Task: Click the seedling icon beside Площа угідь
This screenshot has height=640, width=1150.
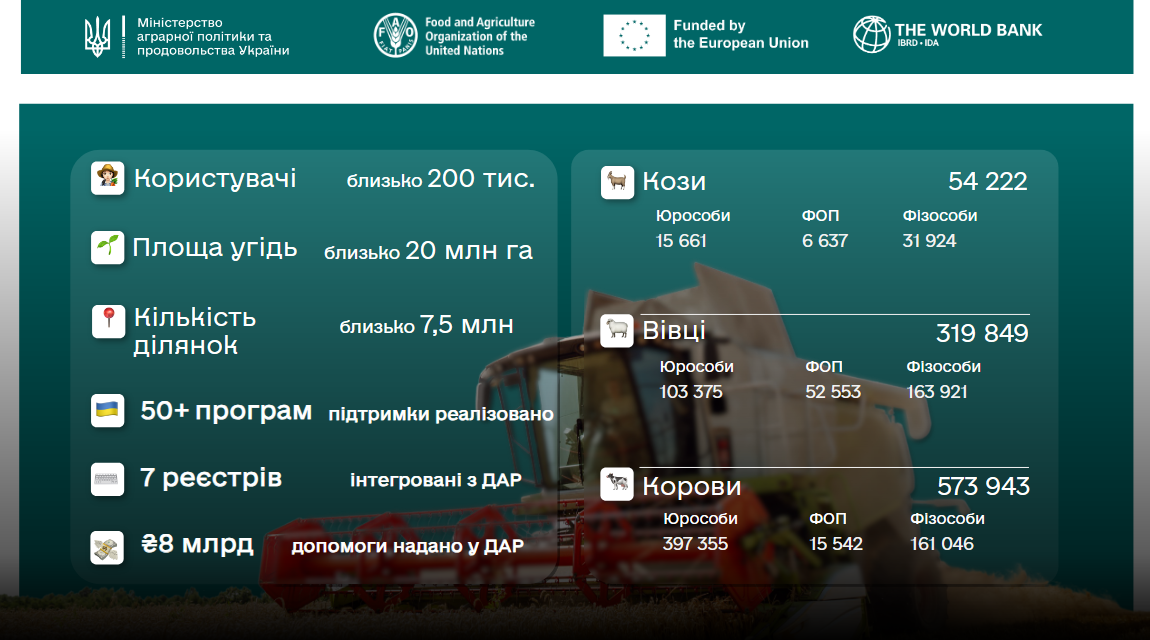Action: click(x=108, y=248)
